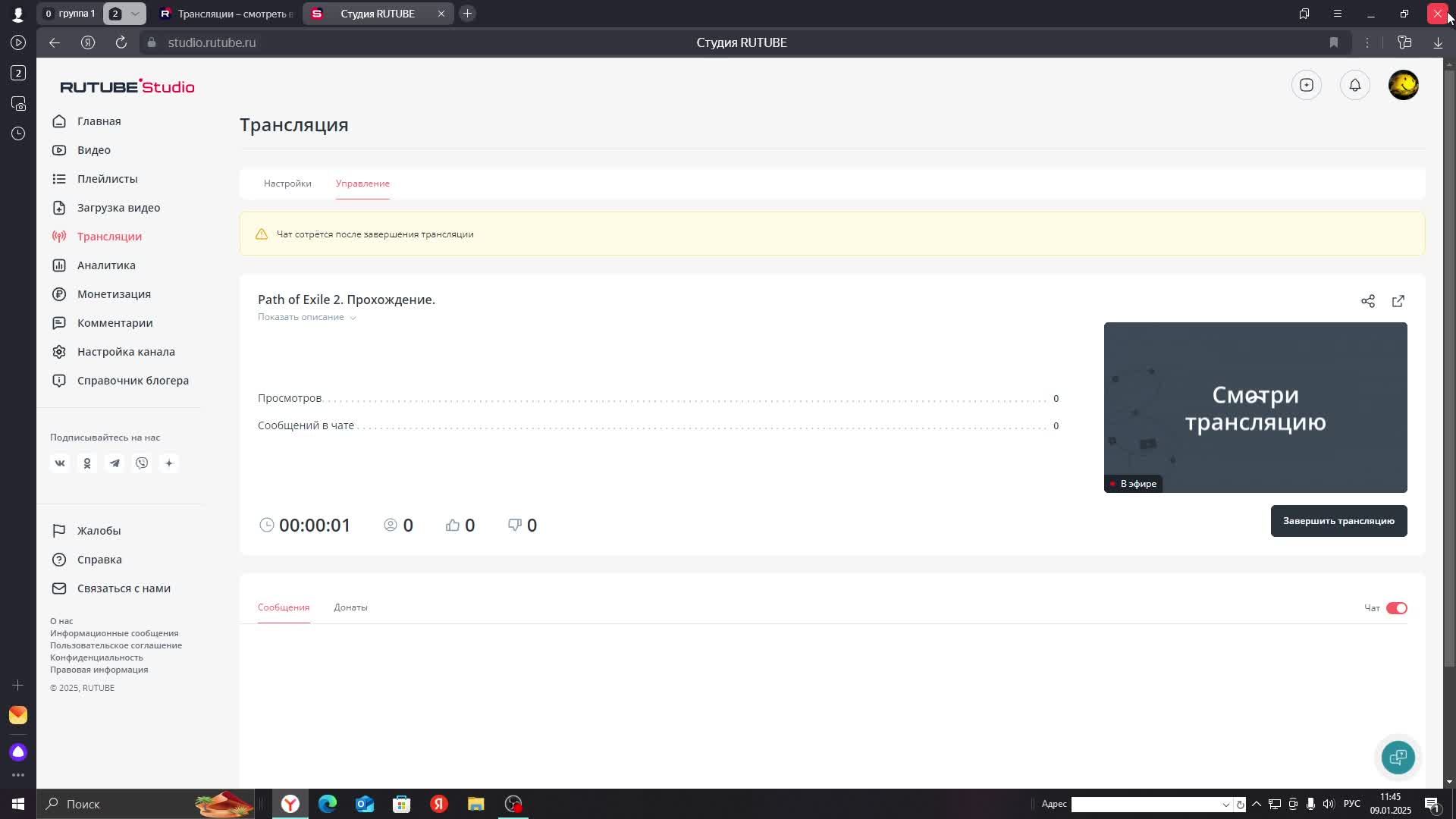Click the Yandex home icon in toolbar
Viewport: 1456px width, 819px height.
88,42
